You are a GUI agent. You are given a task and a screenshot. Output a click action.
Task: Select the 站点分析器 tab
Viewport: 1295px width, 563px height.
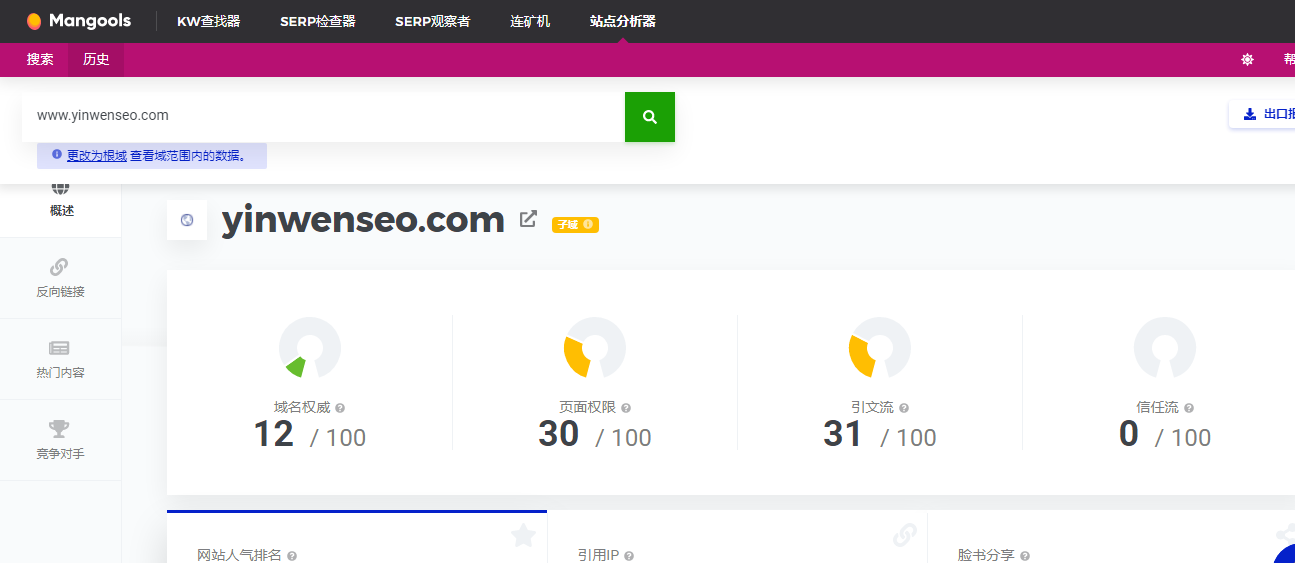coord(623,21)
